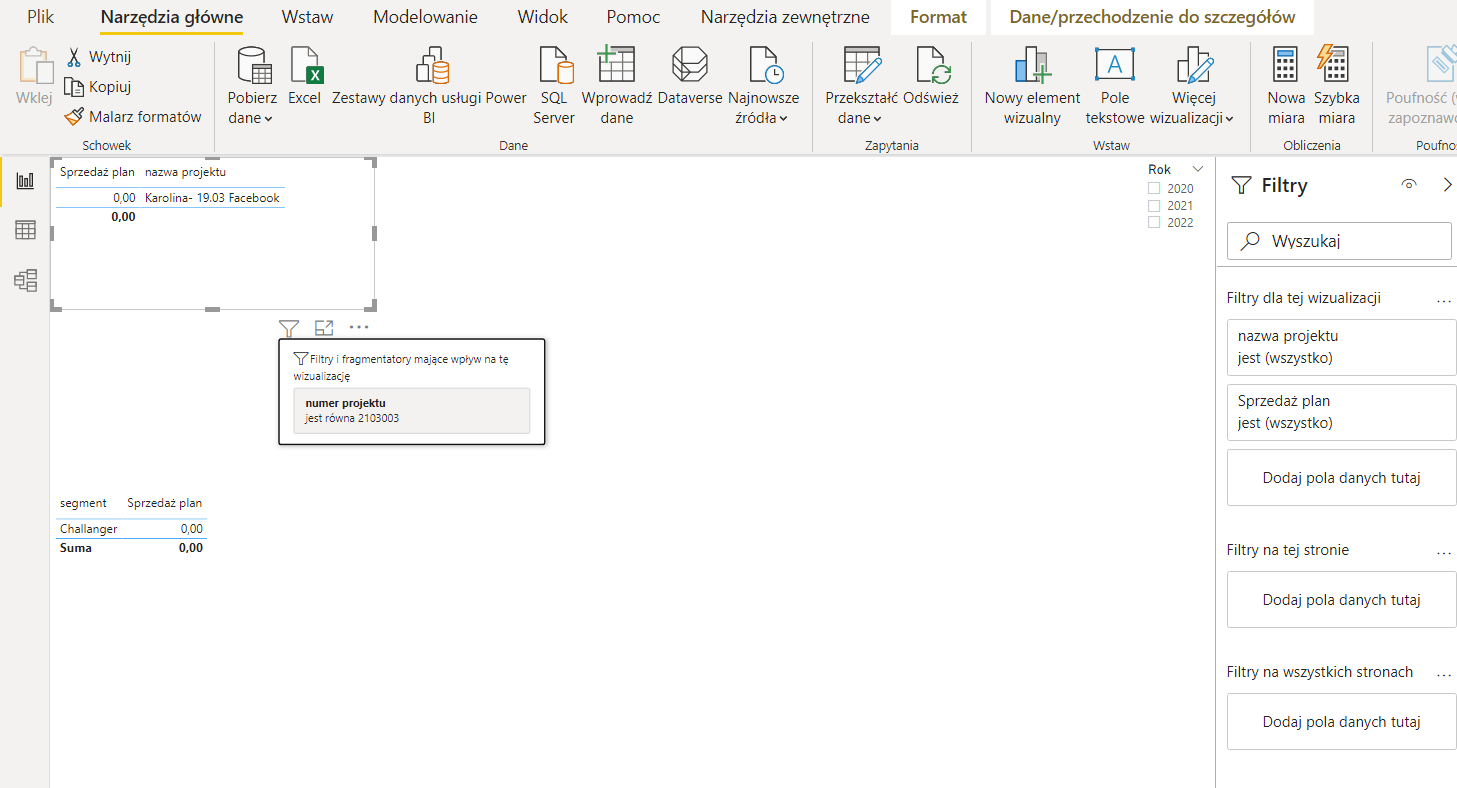Click the Suma total row label

click(x=75, y=548)
